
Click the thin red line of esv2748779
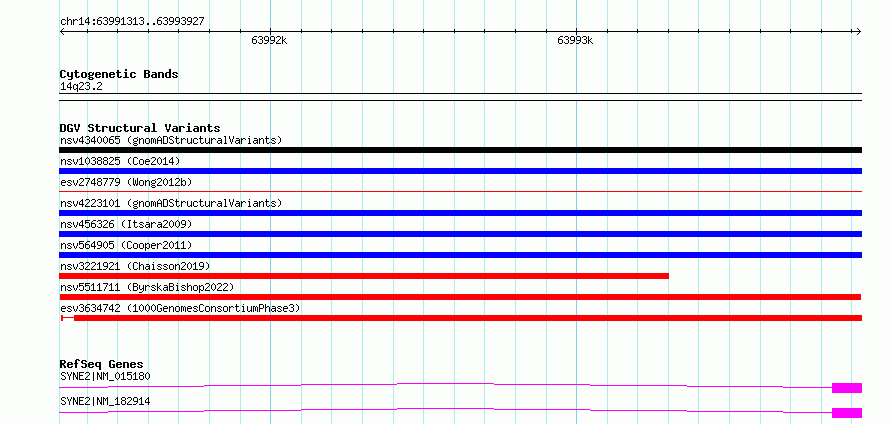(460, 191)
